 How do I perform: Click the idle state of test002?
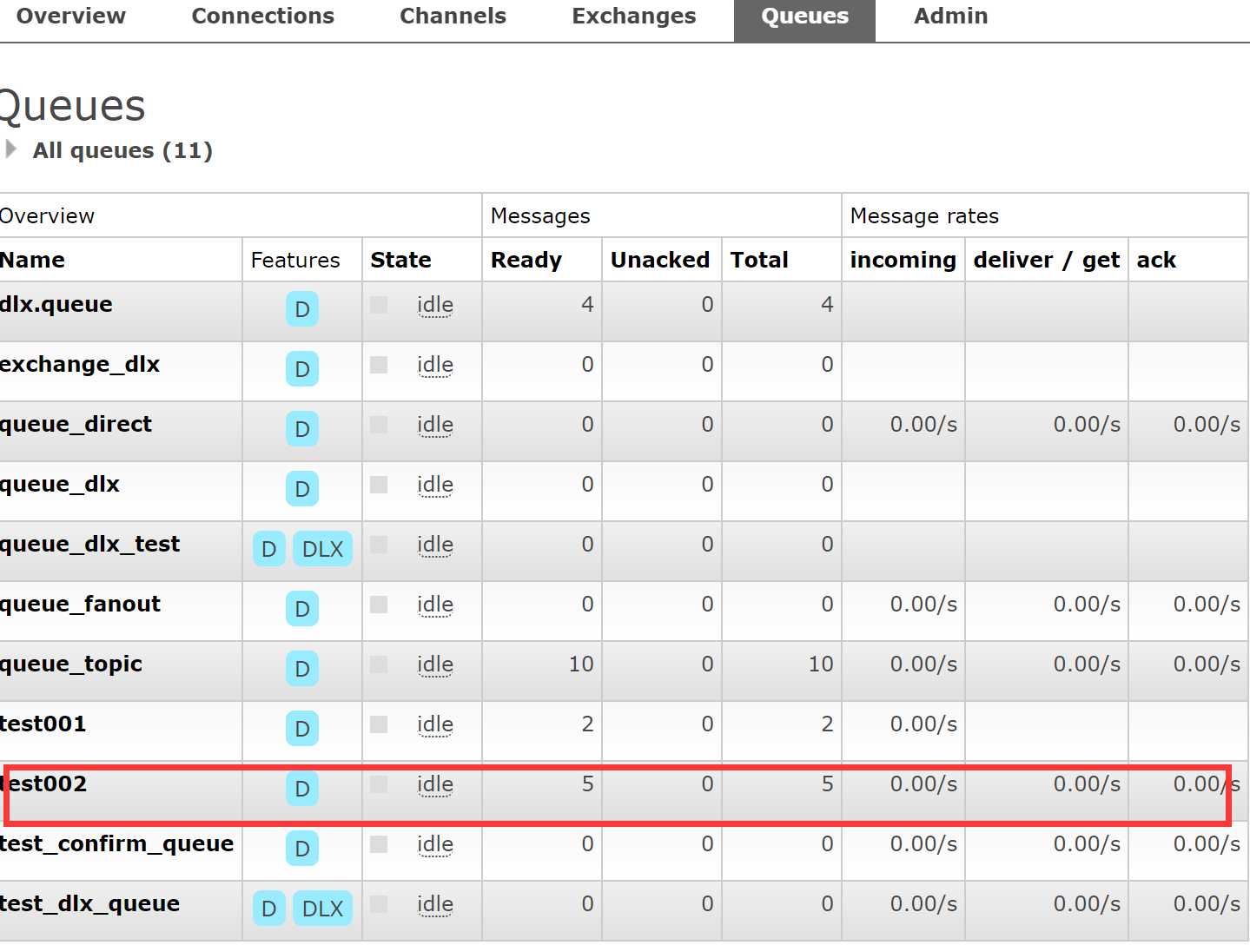pos(435,784)
